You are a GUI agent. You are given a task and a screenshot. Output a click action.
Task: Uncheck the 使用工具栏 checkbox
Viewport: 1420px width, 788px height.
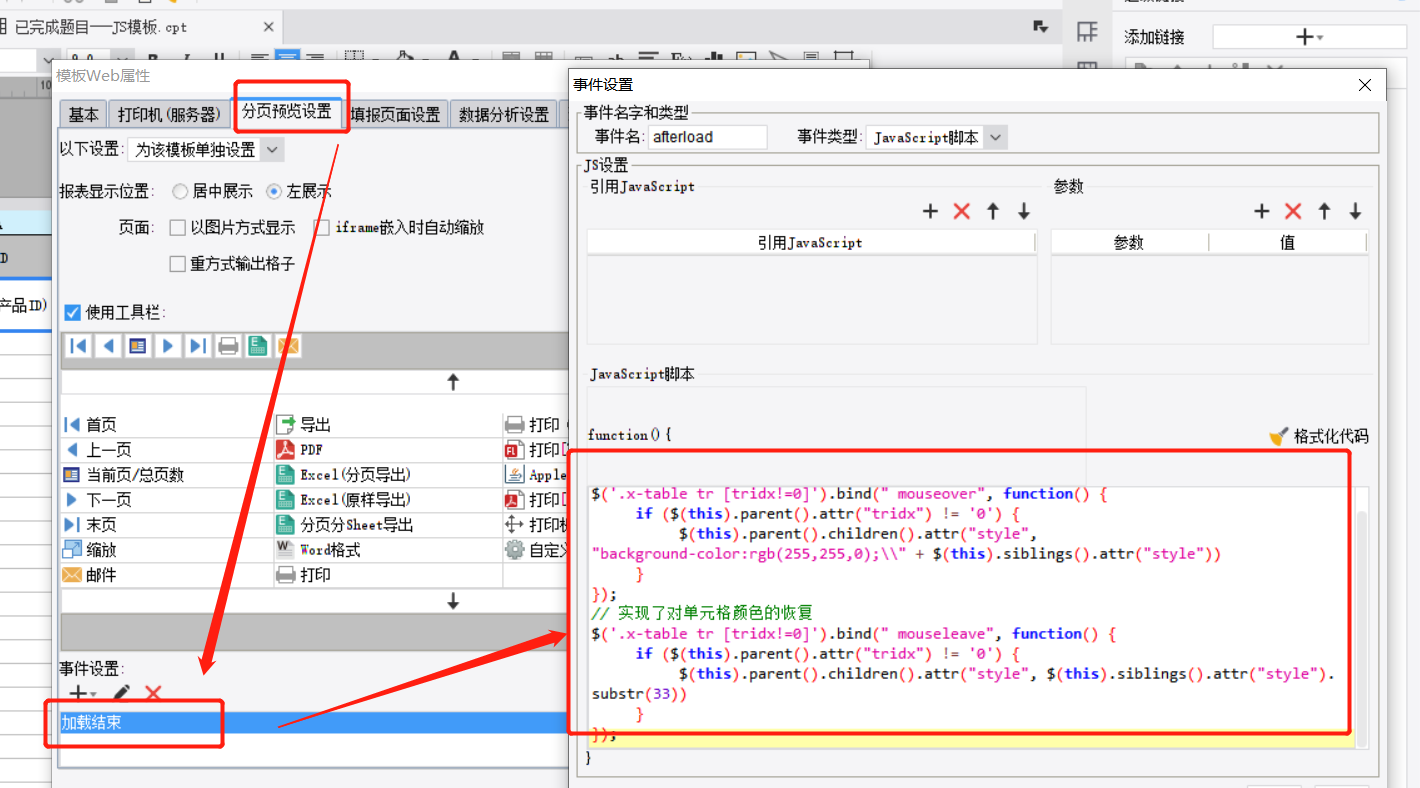point(72,313)
